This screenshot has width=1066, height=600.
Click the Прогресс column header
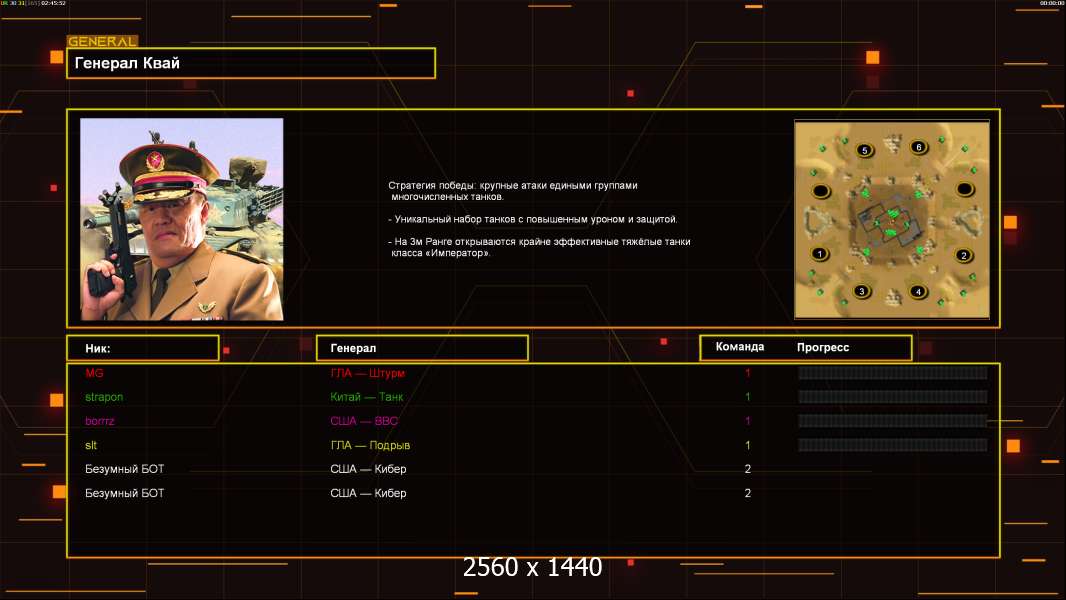tap(823, 347)
